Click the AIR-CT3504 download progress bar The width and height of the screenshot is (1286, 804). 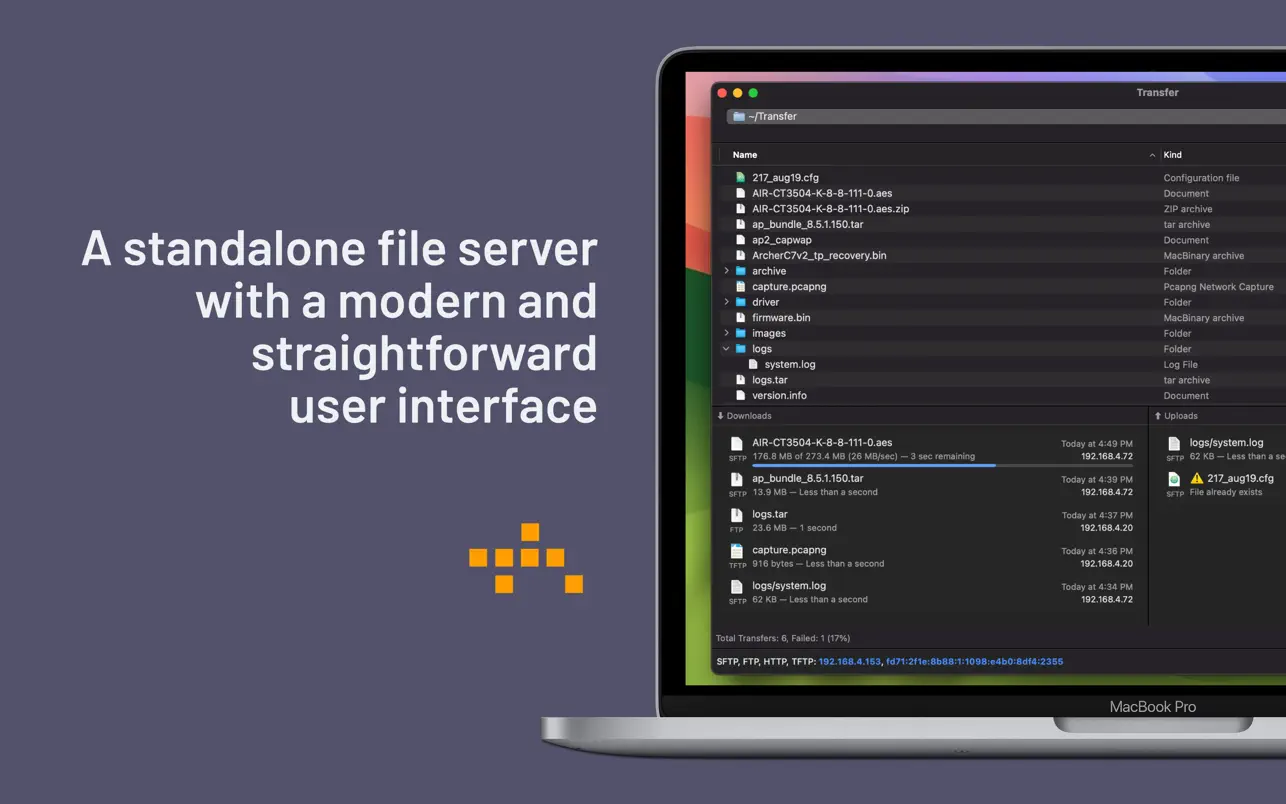tap(941, 465)
